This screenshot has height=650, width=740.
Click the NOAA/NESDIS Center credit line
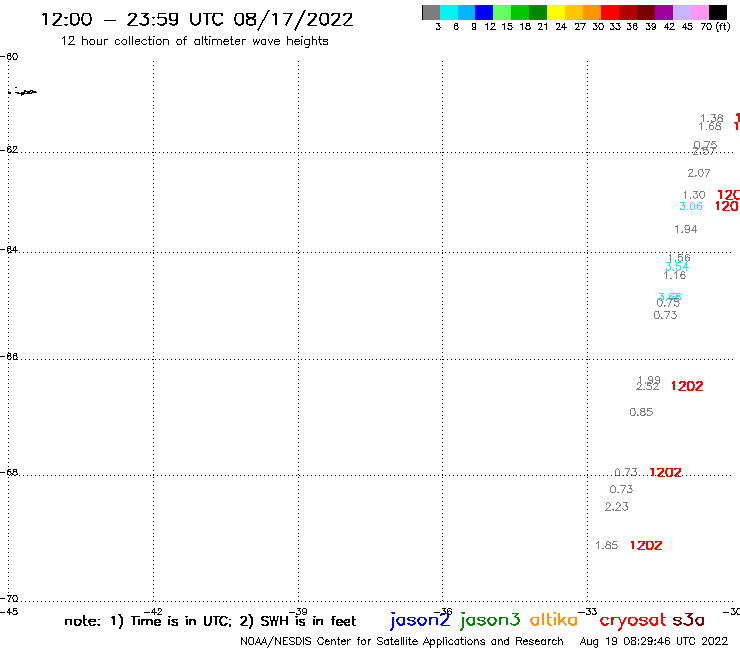402,641
